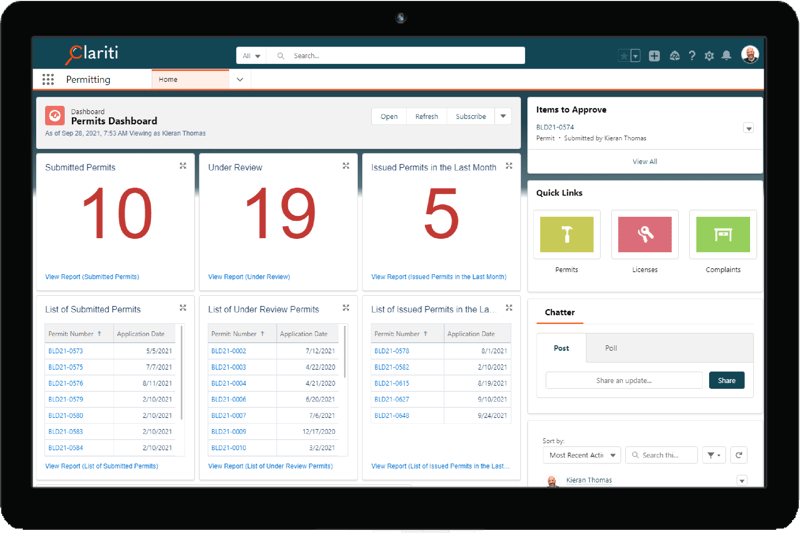The height and width of the screenshot is (533, 800).
Task: Click View All in Items to Approve
Action: point(645,162)
